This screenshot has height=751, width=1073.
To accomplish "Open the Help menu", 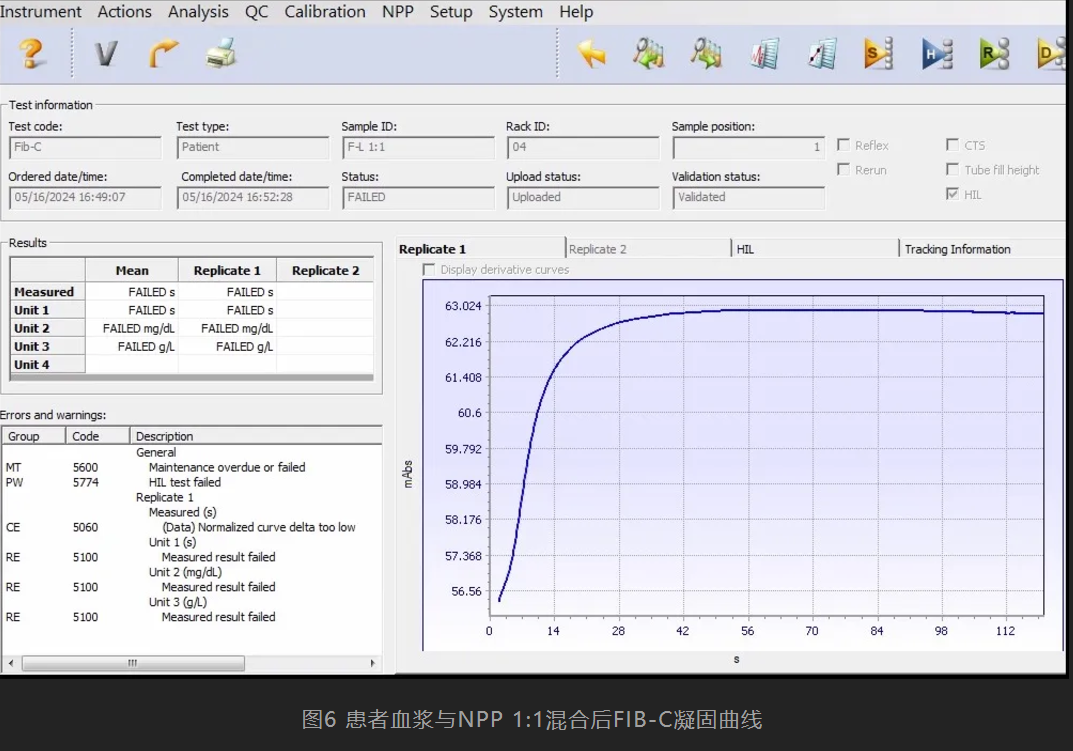I will (576, 12).
